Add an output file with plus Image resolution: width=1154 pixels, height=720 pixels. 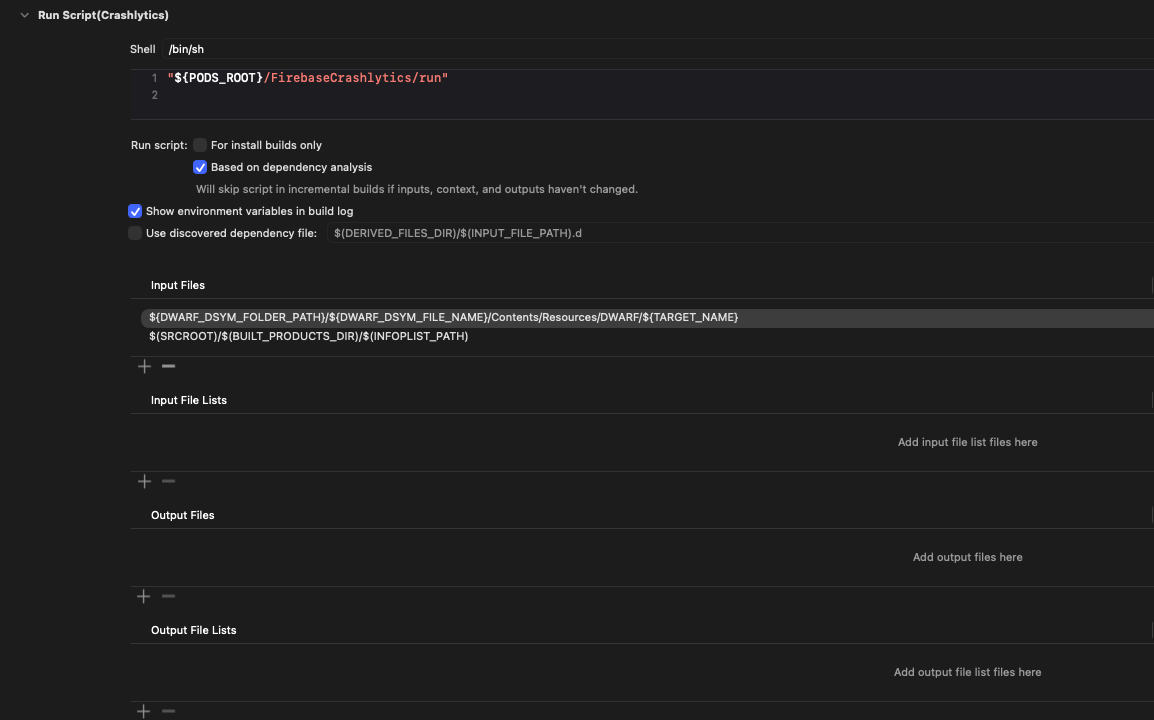pos(144,596)
